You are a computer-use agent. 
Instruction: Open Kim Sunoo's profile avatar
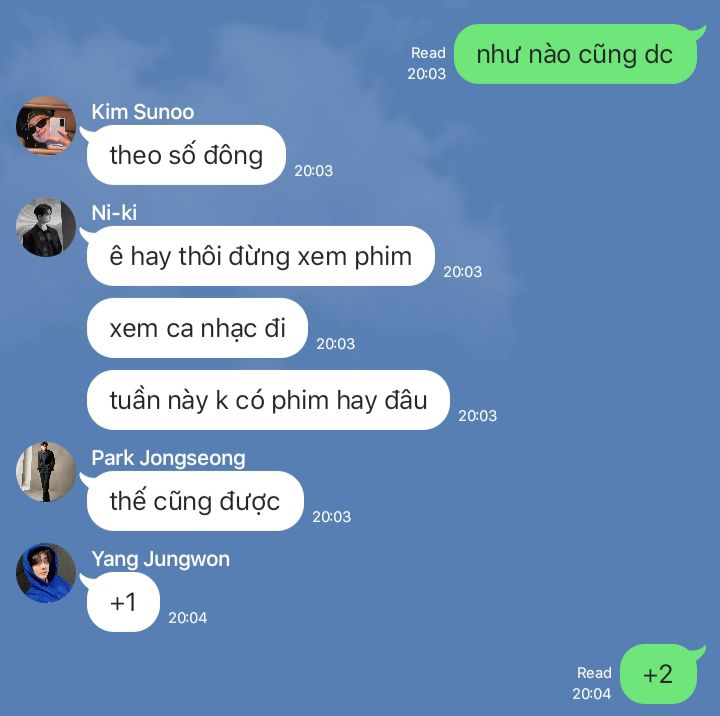[x=46, y=126]
